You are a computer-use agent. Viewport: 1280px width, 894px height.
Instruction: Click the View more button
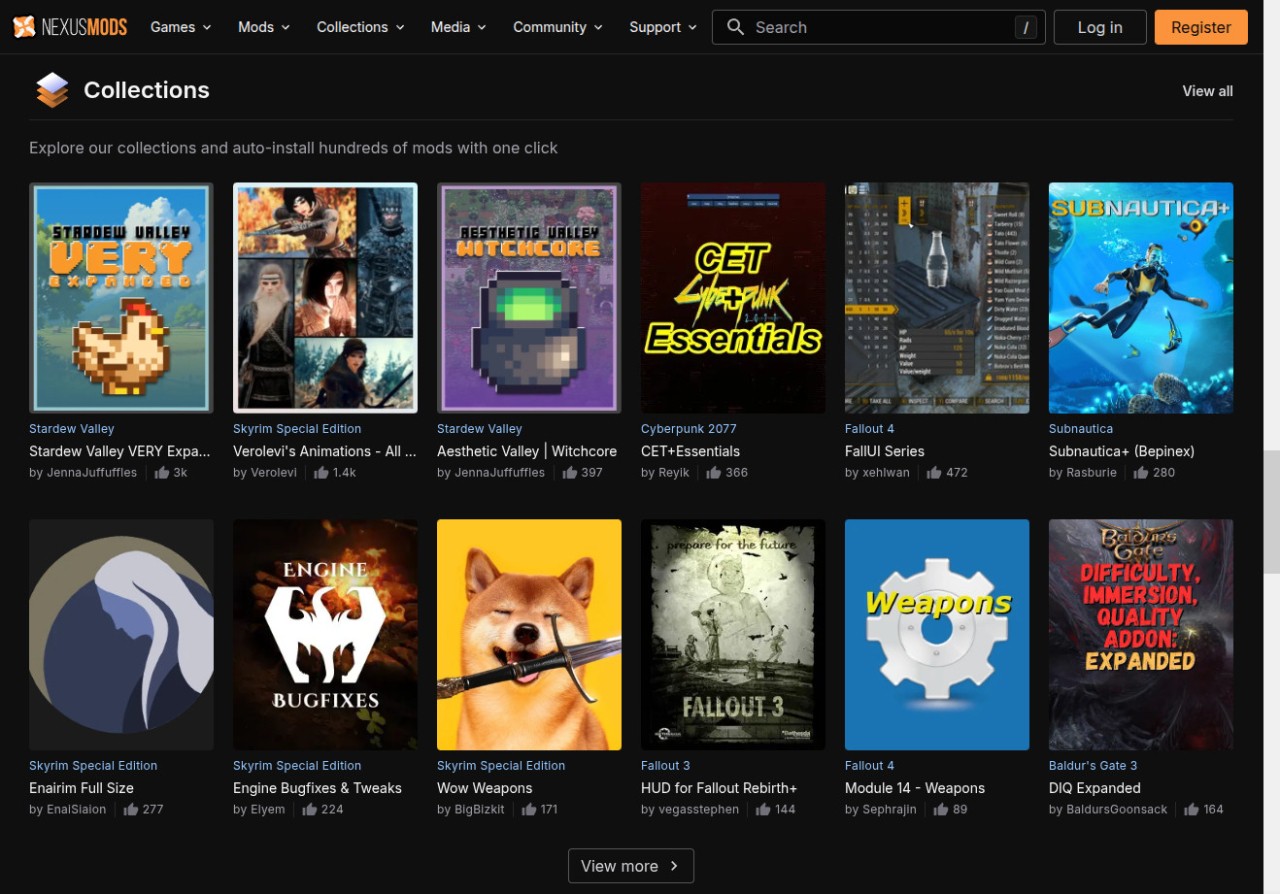(630, 866)
